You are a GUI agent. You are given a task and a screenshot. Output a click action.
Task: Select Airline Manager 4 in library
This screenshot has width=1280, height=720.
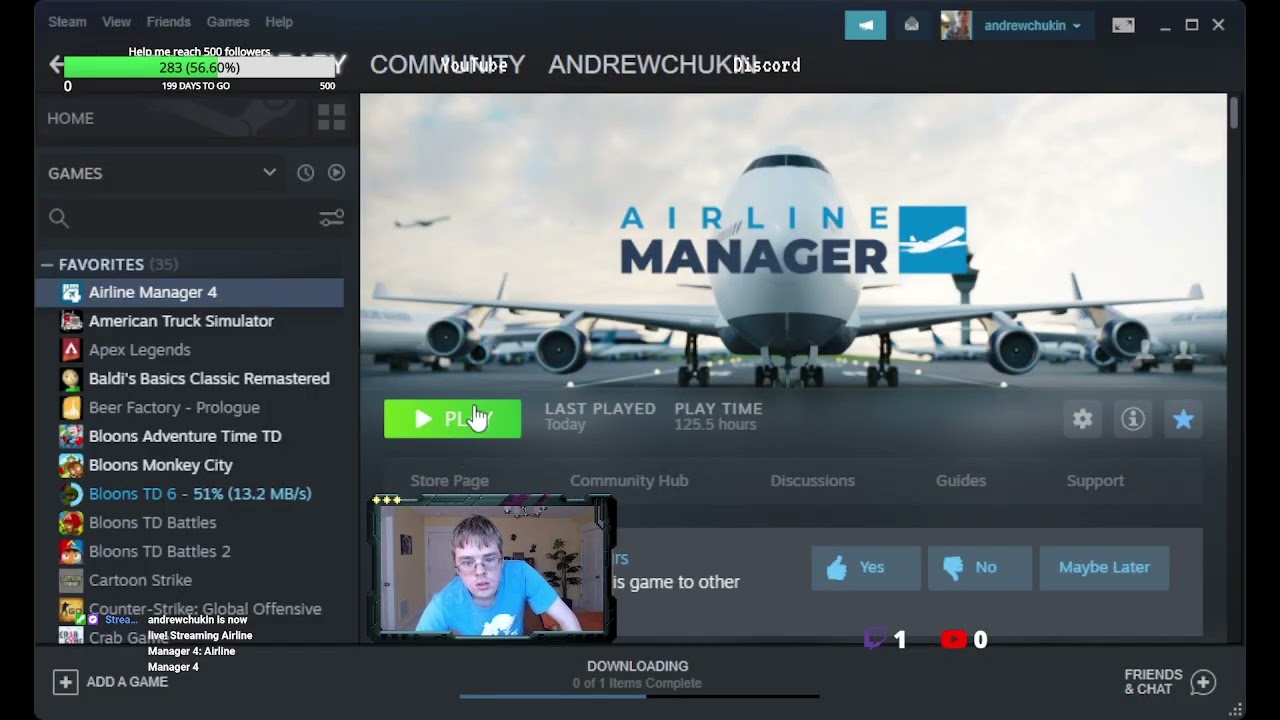click(190, 292)
